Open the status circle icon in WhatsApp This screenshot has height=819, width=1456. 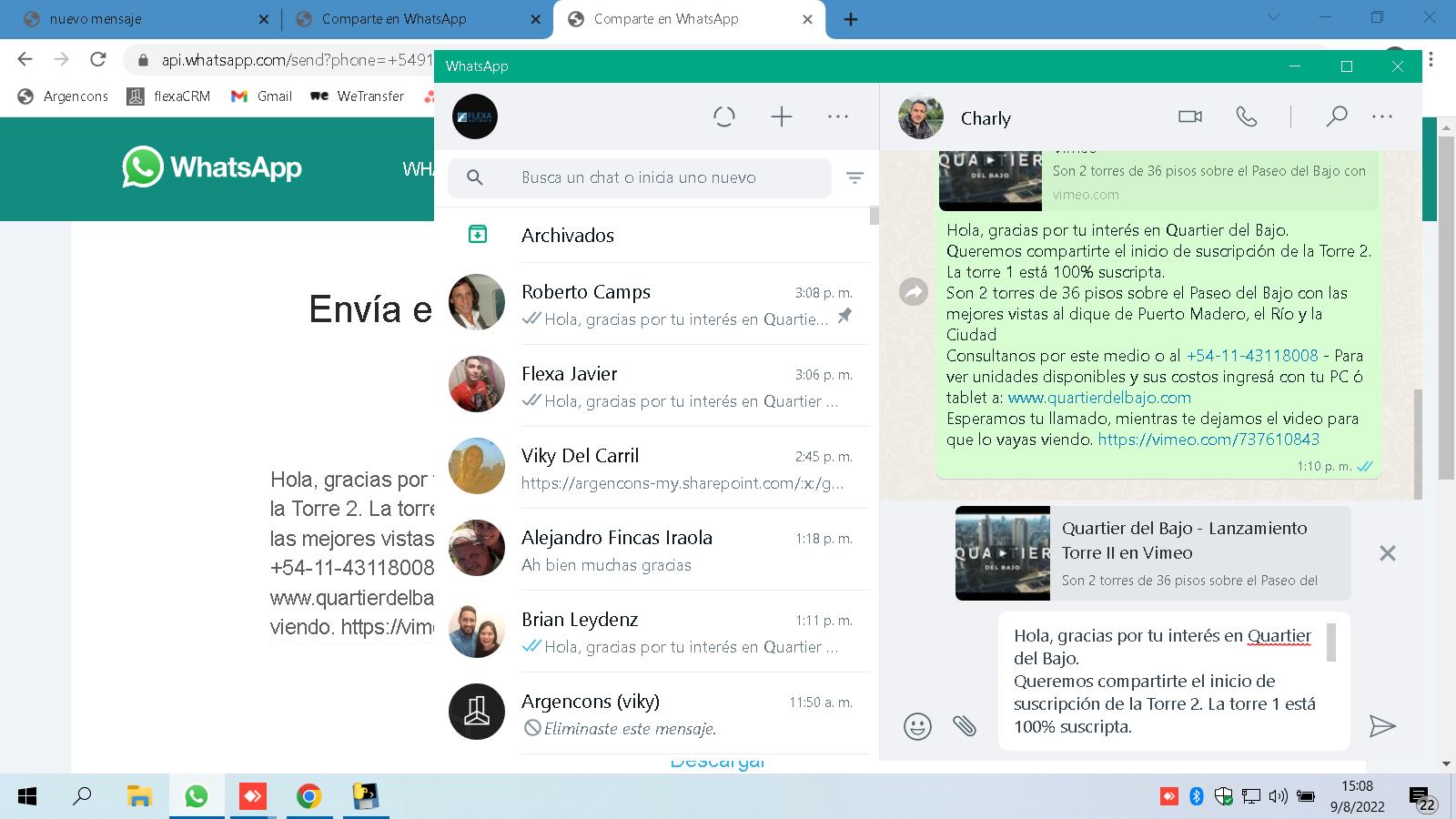[x=724, y=116]
